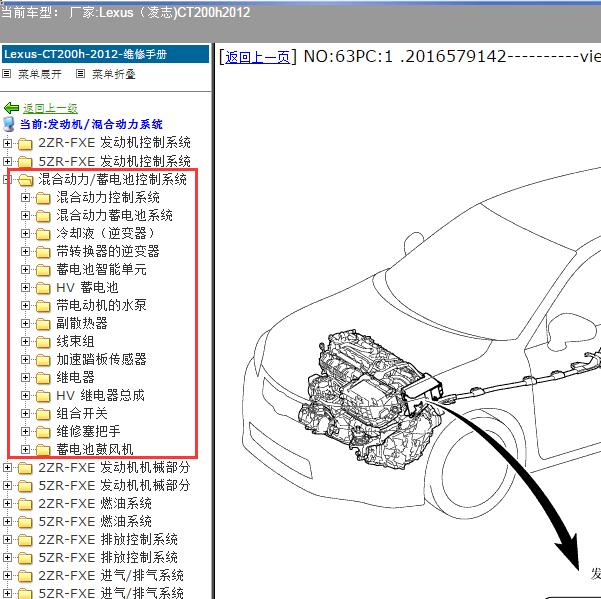
Task: Select 冷却液（逆变器） tree item
Action: (105, 233)
